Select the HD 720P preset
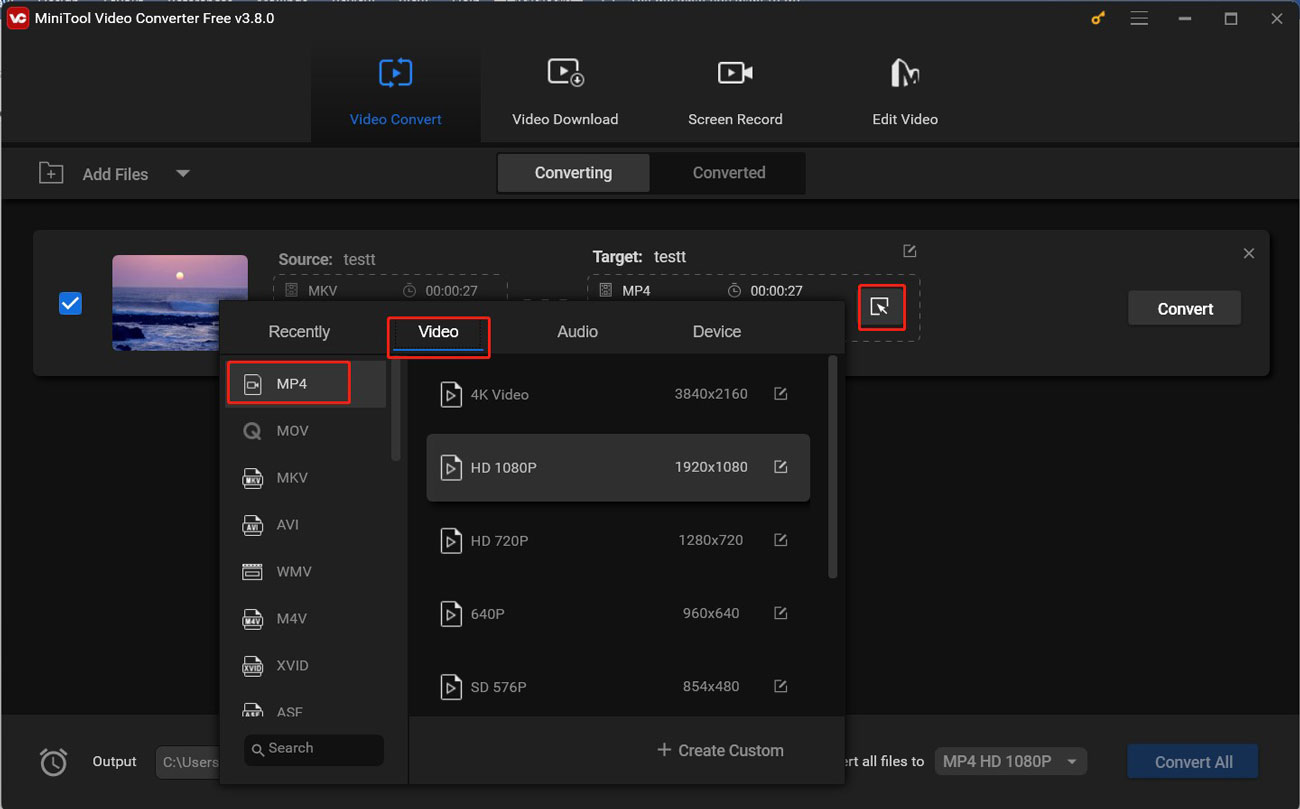Screen dimensions: 1300x809 click(x=618, y=540)
